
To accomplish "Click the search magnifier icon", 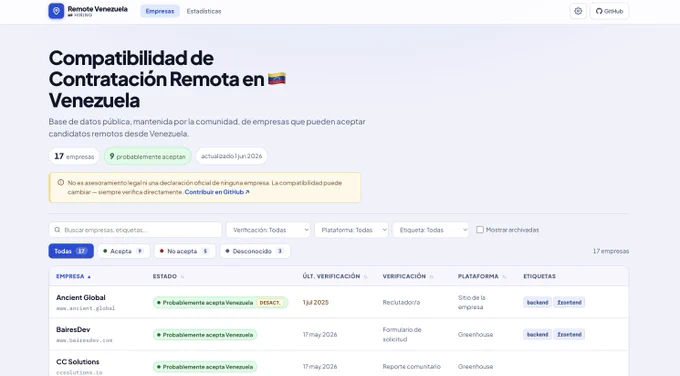I will 57,230.
